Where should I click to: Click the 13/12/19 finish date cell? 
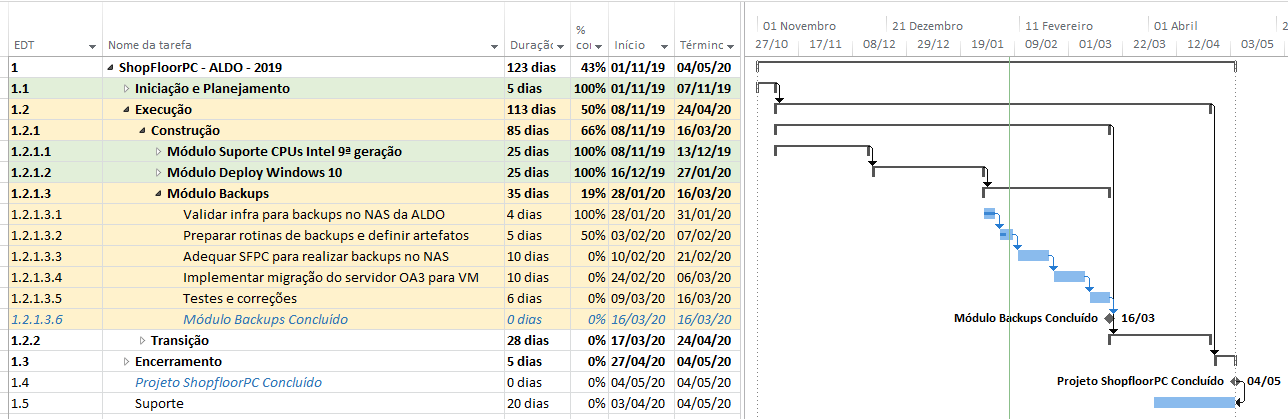(x=705, y=152)
